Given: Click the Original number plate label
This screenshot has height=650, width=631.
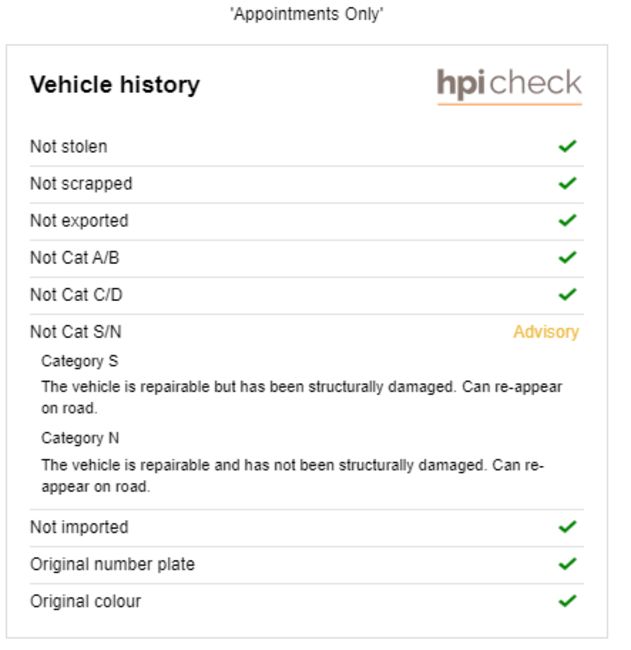Looking at the screenshot, I should tap(112, 565).
